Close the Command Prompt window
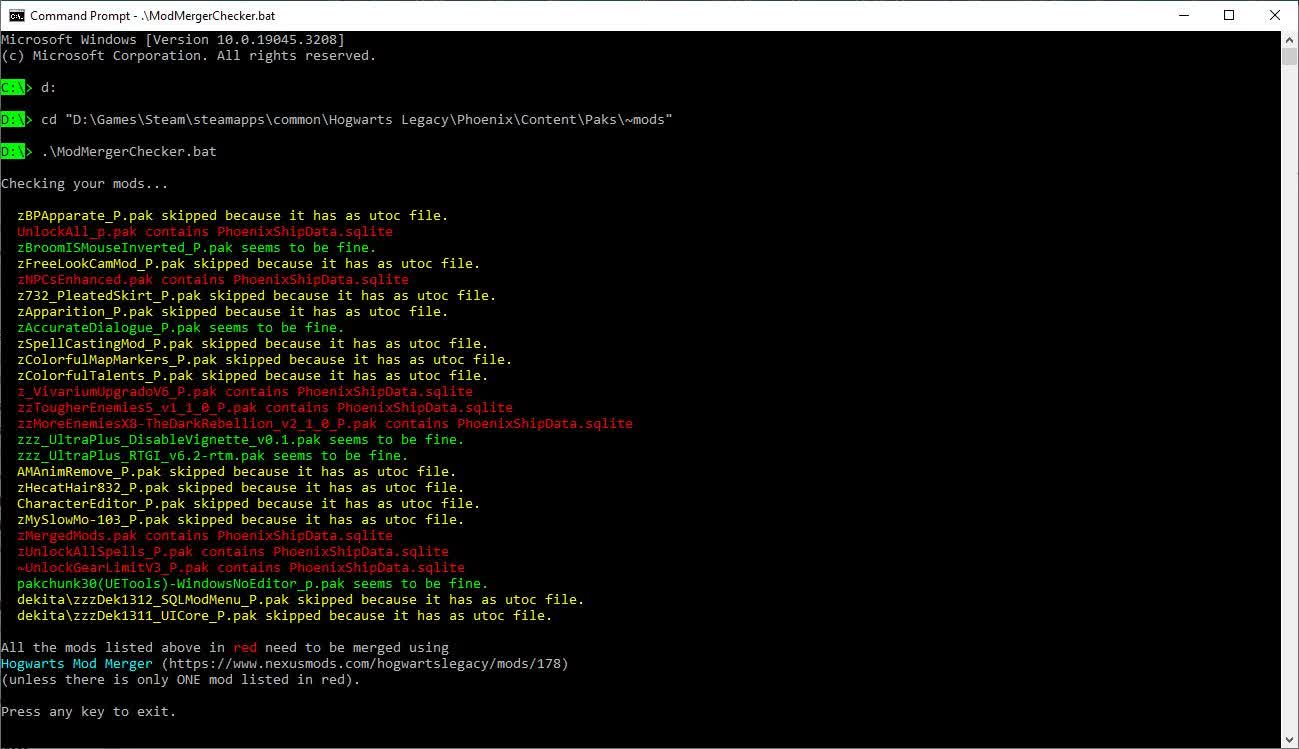This screenshot has height=749, width=1299. pos(1274,15)
